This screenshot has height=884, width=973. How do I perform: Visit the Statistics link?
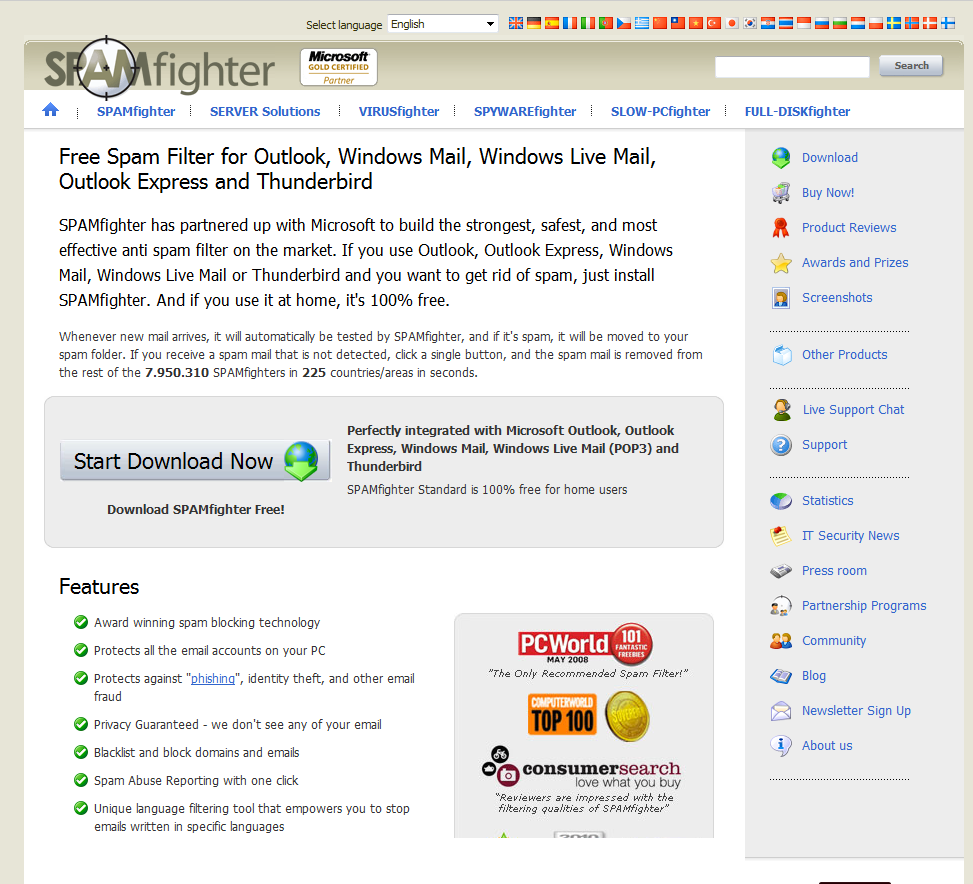pyautogui.click(x=827, y=501)
